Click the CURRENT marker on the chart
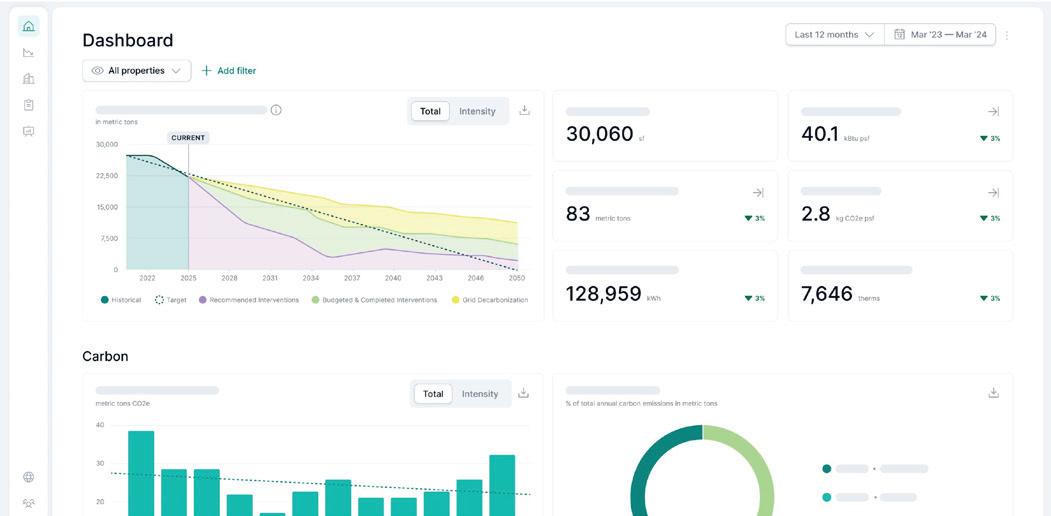 (x=188, y=138)
